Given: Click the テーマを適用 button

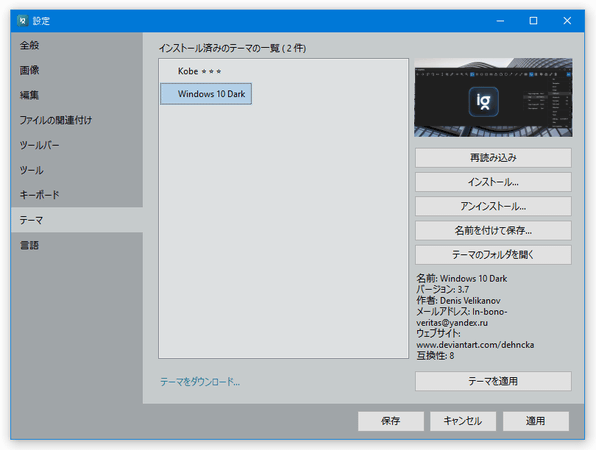Looking at the screenshot, I should pos(493,381).
